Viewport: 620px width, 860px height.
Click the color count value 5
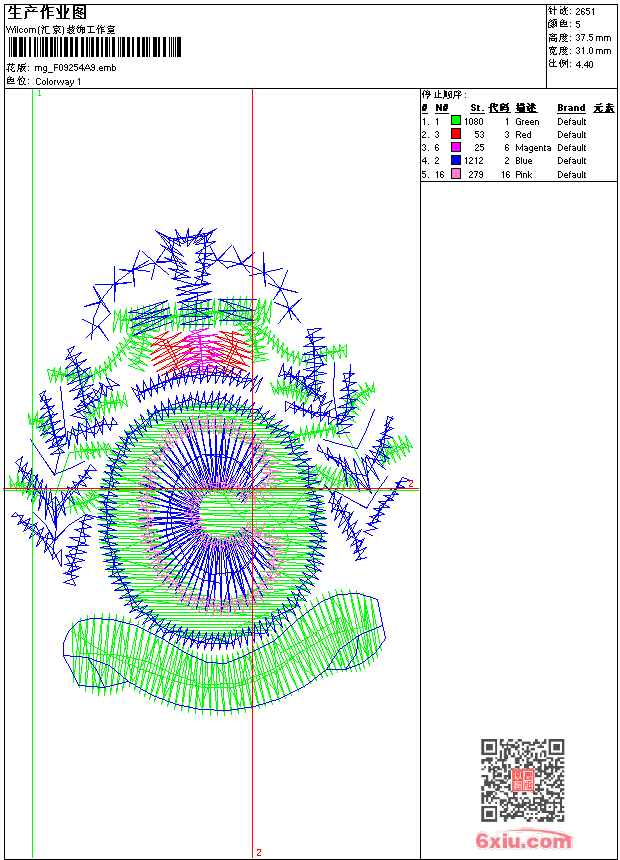click(x=578, y=24)
